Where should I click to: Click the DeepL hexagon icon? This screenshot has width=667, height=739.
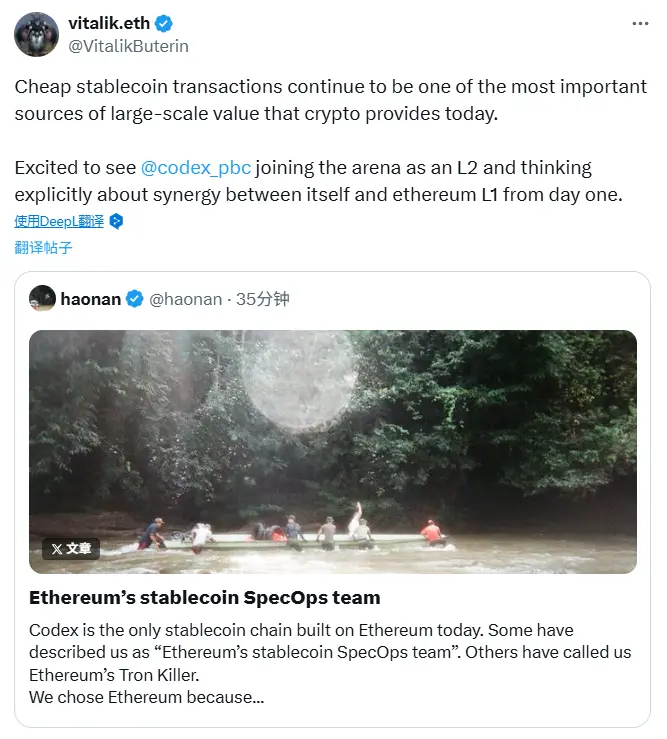click(116, 221)
